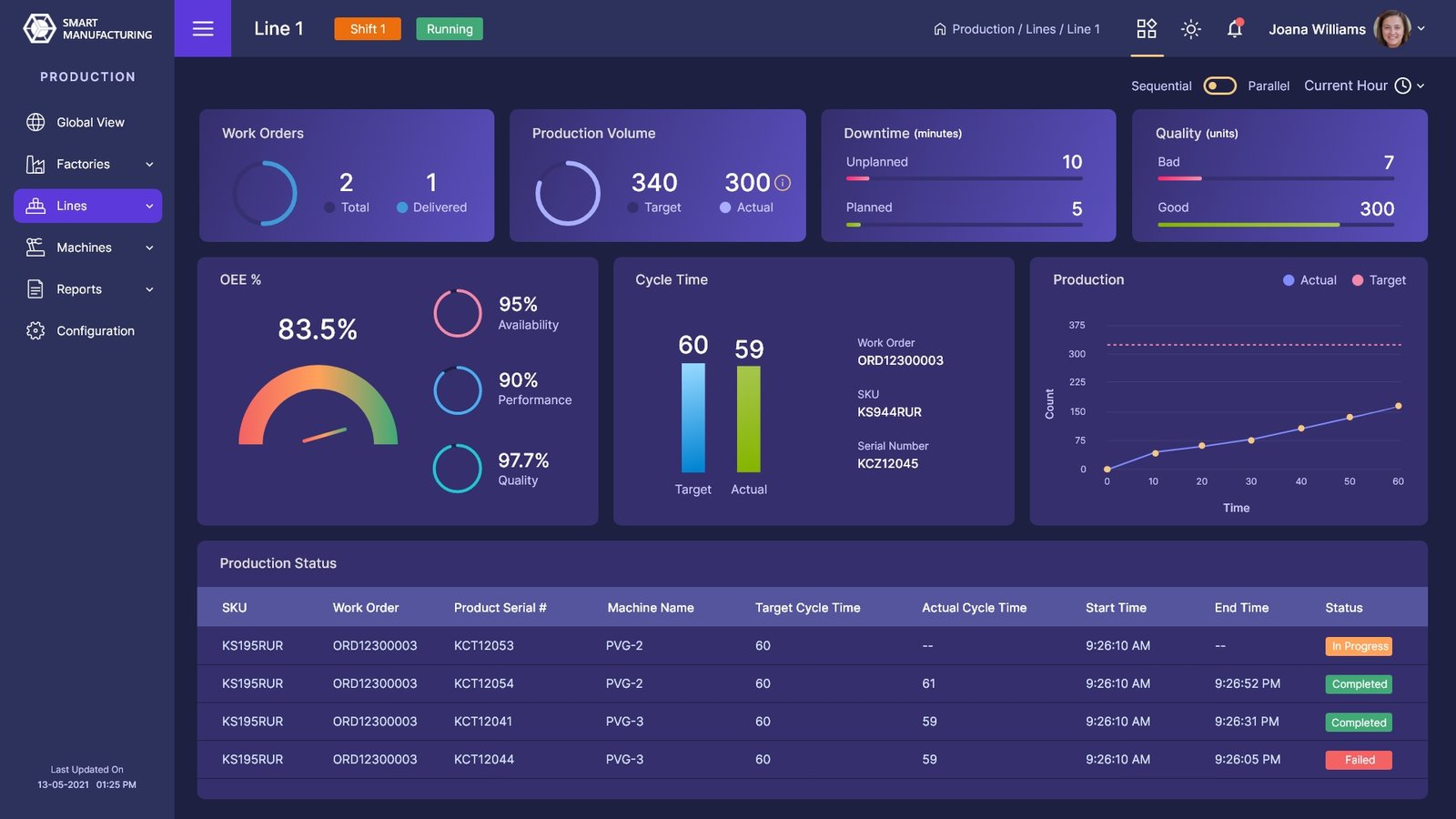Image resolution: width=1456 pixels, height=819 pixels.
Task: Open the dashboard grid view icon
Action: pos(1147,29)
